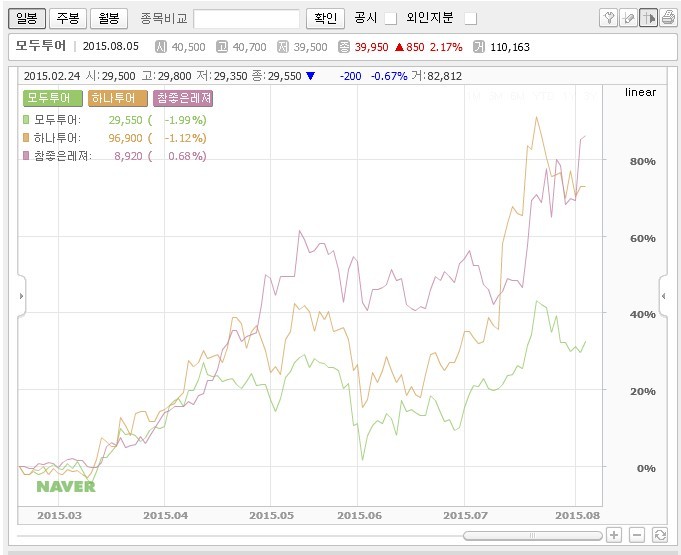The image size is (681, 555).
Task: Select the pencil drawing tool icon
Action: click(x=628, y=18)
